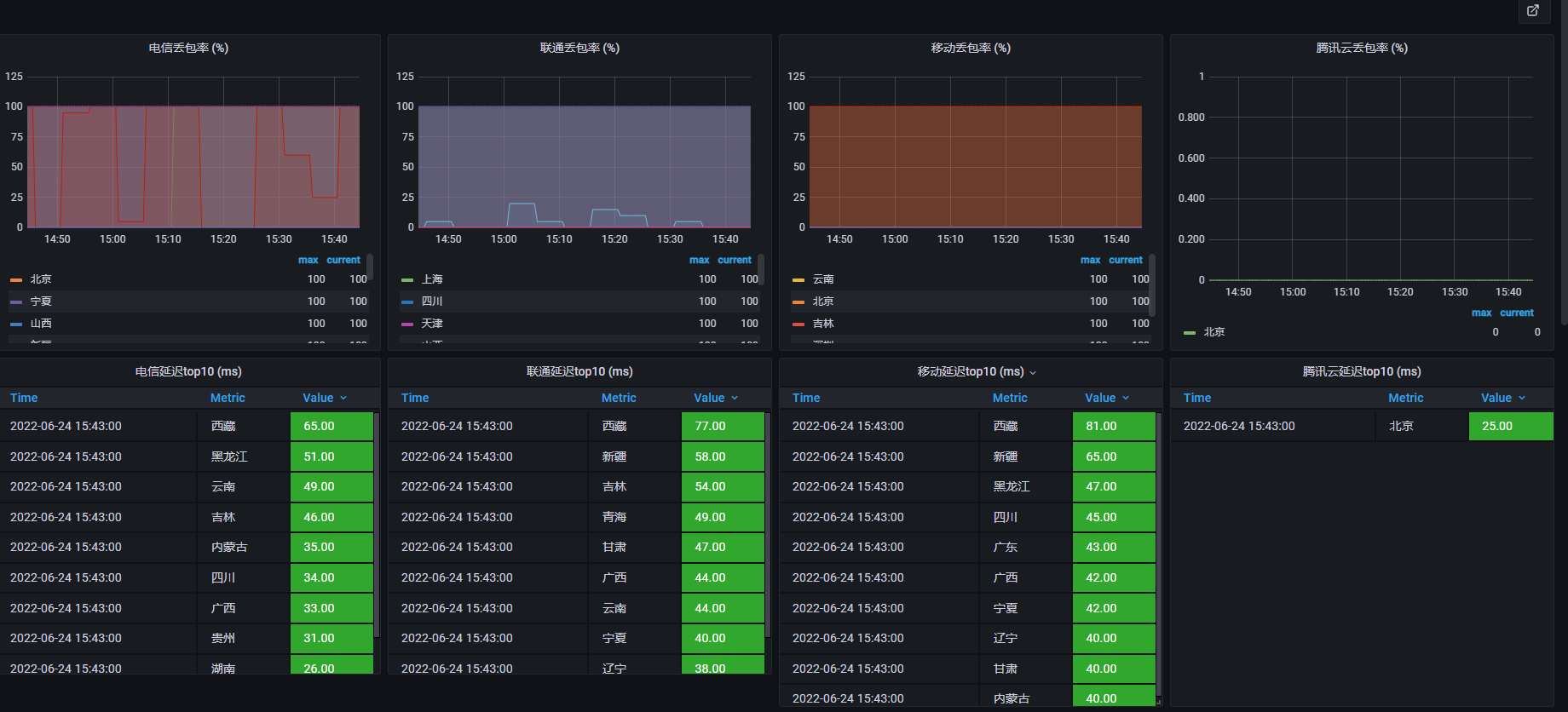This screenshot has width=1568, height=712.
Task: Click 辽宁 metric cell in 移动延迟 table
Action: click(1025, 638)
